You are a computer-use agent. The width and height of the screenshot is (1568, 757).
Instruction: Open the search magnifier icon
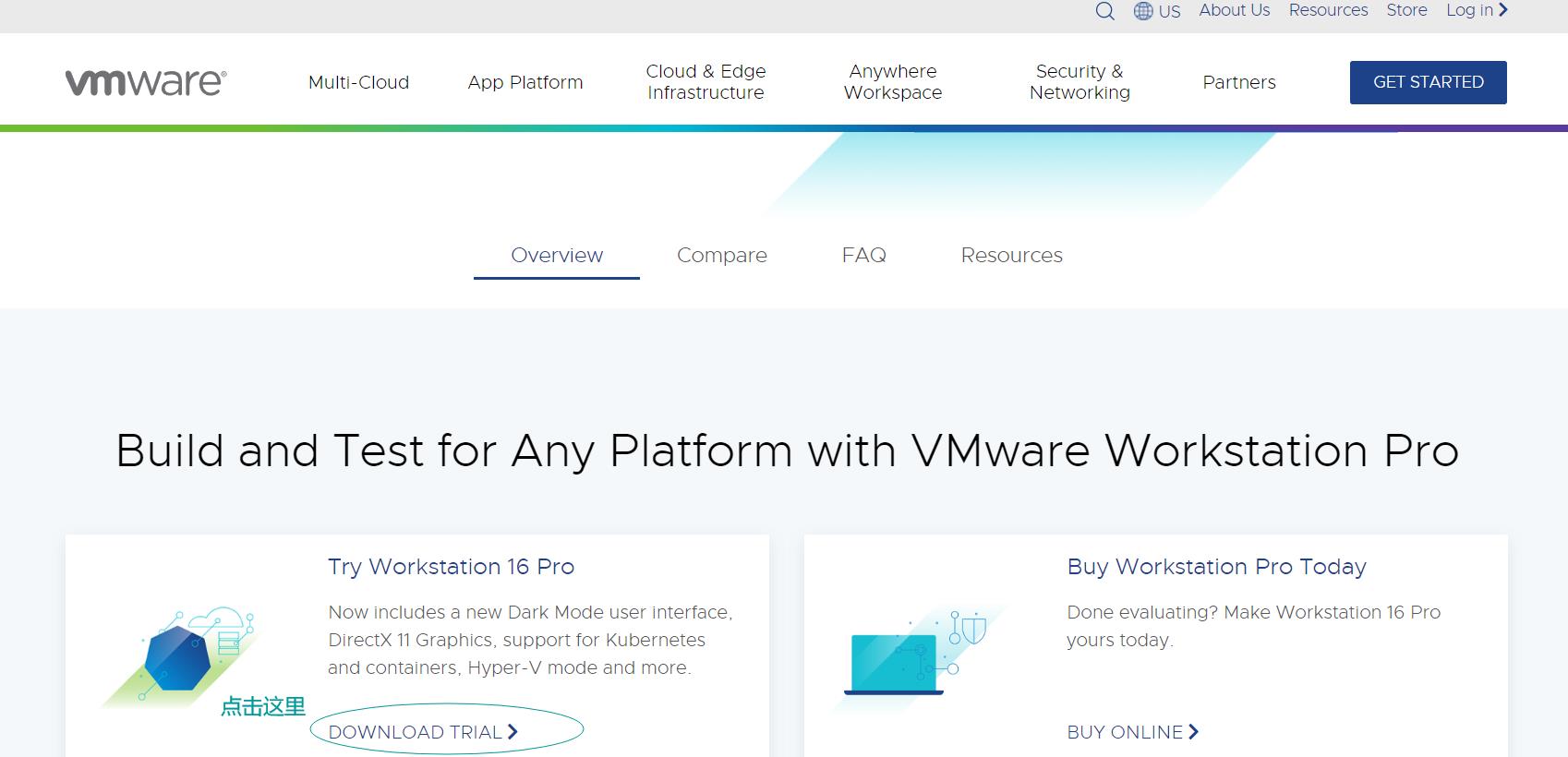point(1104,11)
